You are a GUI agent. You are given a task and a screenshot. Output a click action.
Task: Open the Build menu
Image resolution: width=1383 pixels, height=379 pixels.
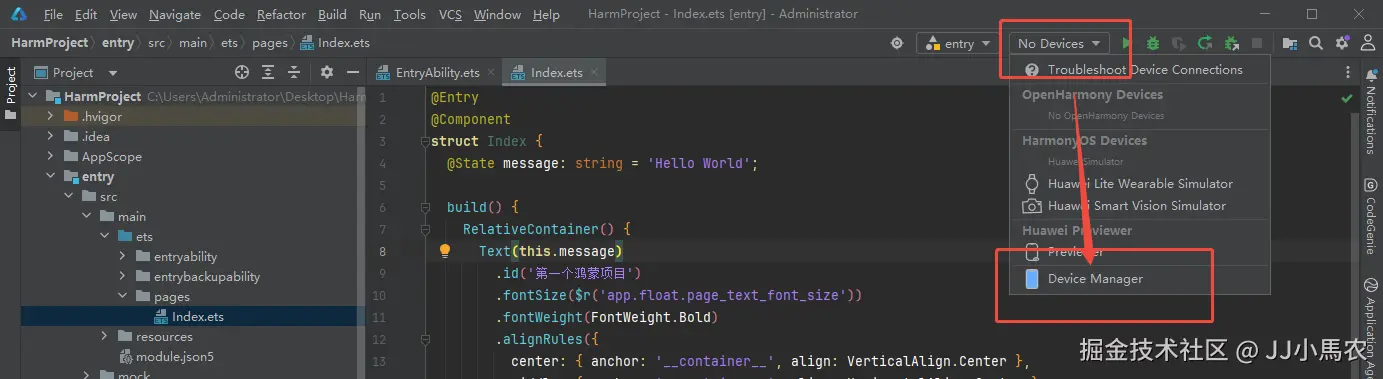(x=332, y=15)
